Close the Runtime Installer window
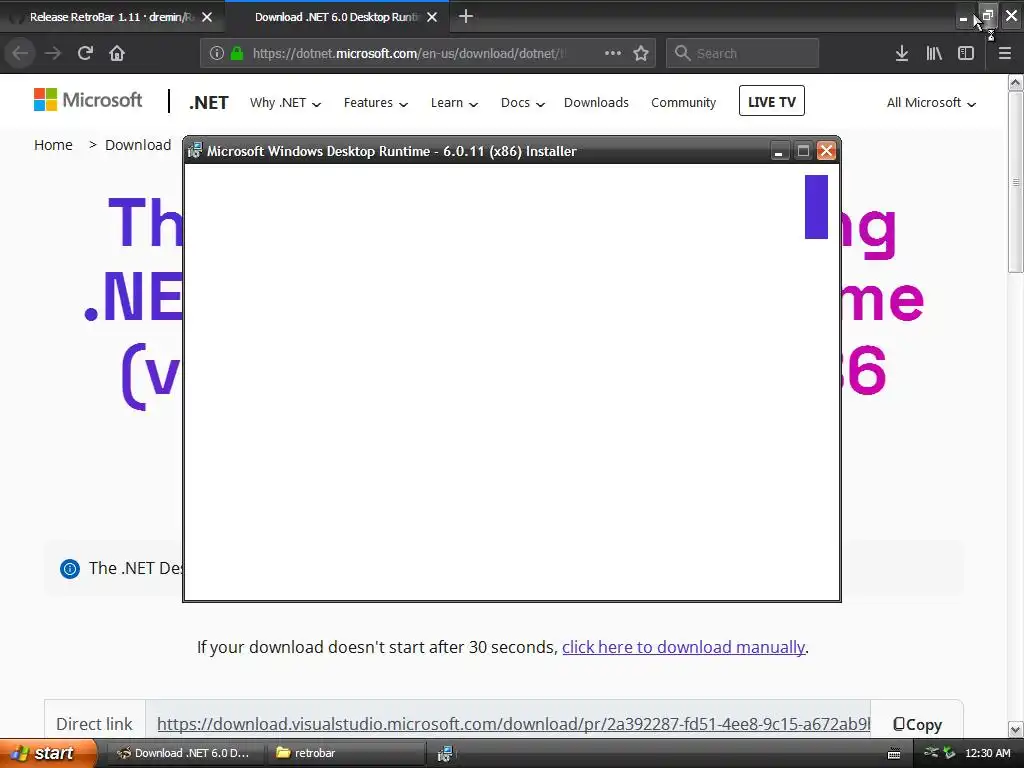Screen dimensions: 1024x768 pos(826,152)
